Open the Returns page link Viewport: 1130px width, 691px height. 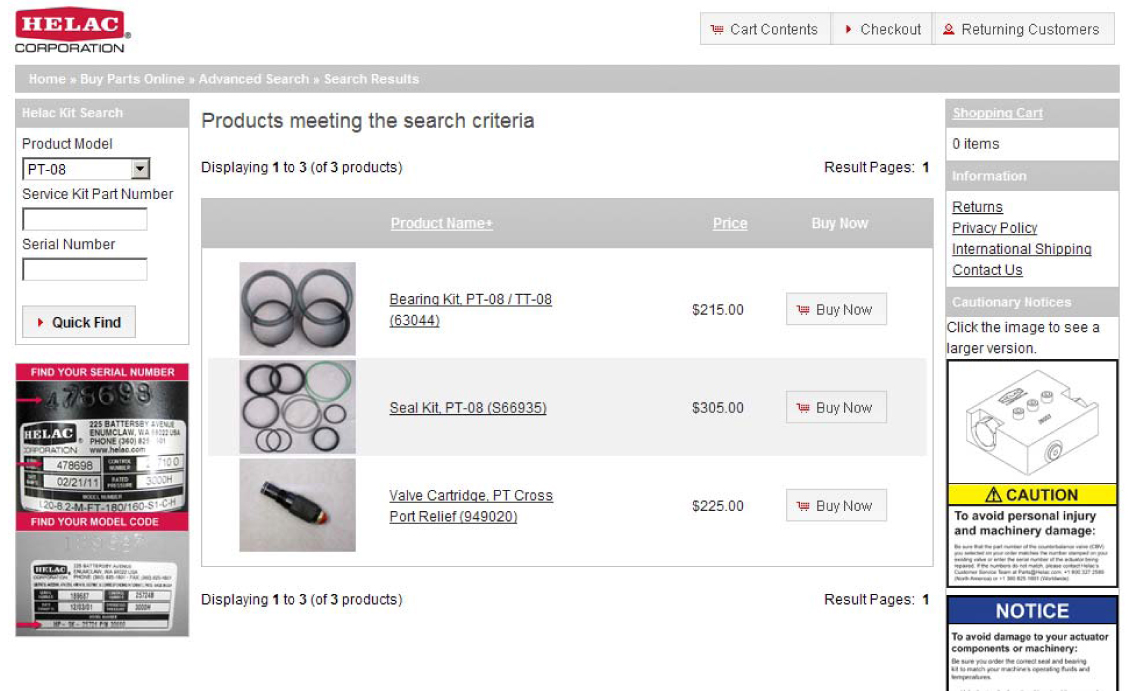977,207
